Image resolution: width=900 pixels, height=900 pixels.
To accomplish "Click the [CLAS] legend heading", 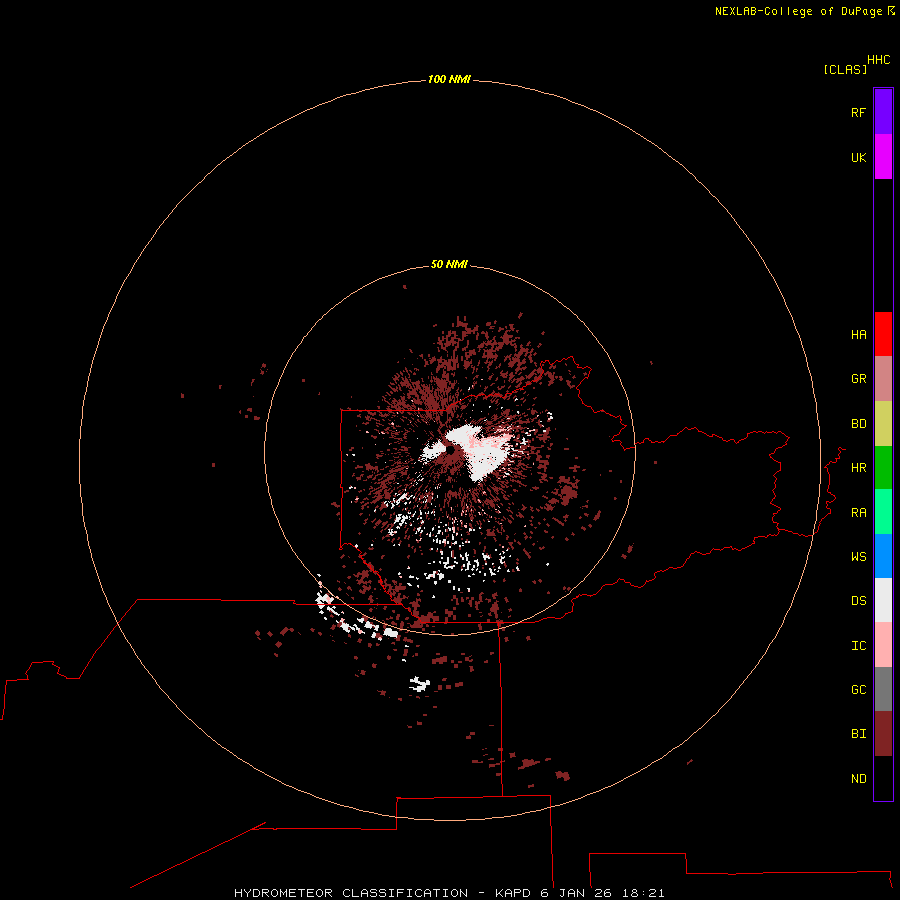I will click(x=845, y=69).
